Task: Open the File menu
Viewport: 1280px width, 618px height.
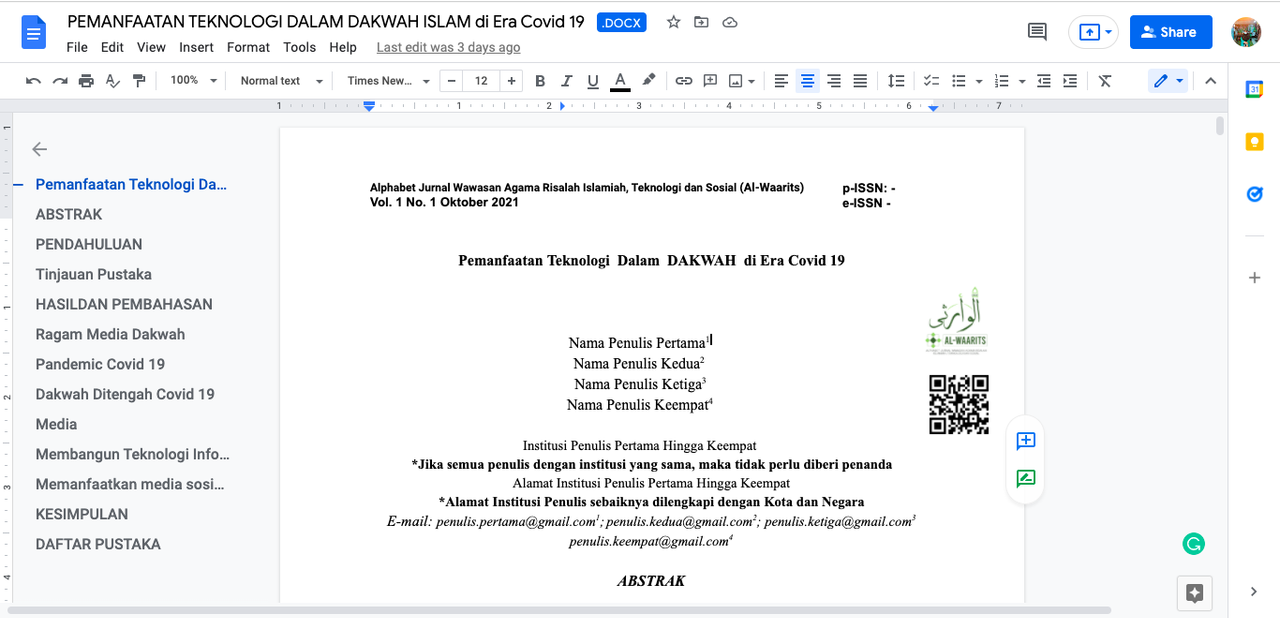Action: (77, 47)
